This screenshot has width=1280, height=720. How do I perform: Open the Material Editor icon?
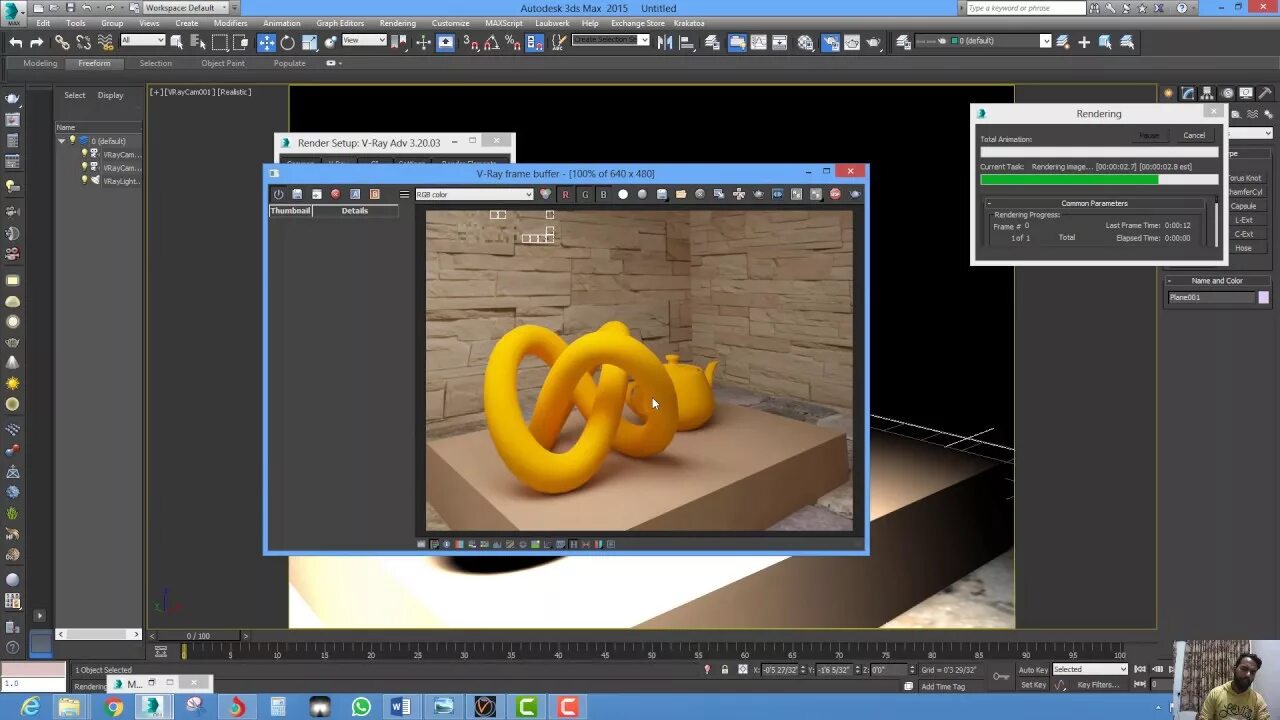click(805, 42)
